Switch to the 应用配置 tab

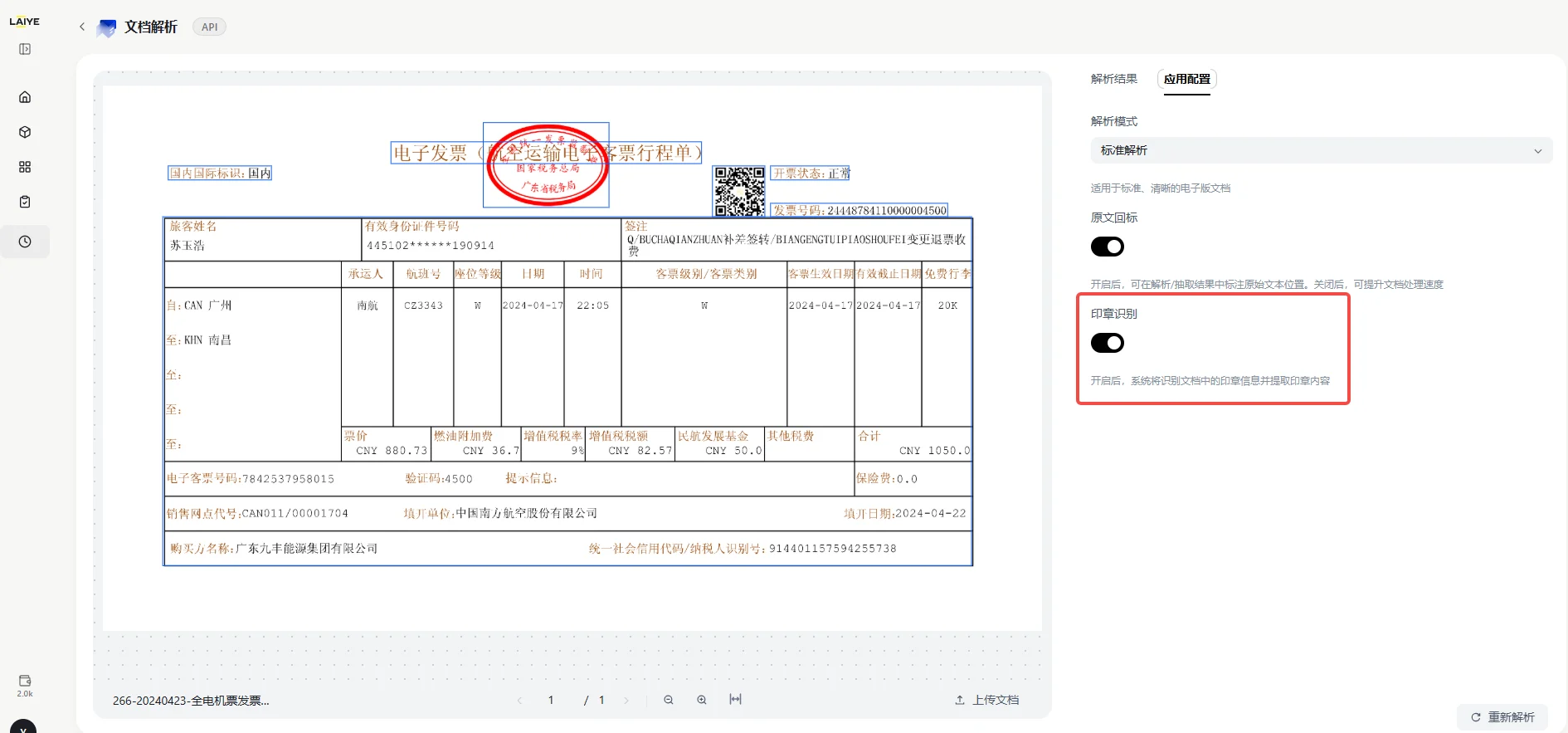1187,79
